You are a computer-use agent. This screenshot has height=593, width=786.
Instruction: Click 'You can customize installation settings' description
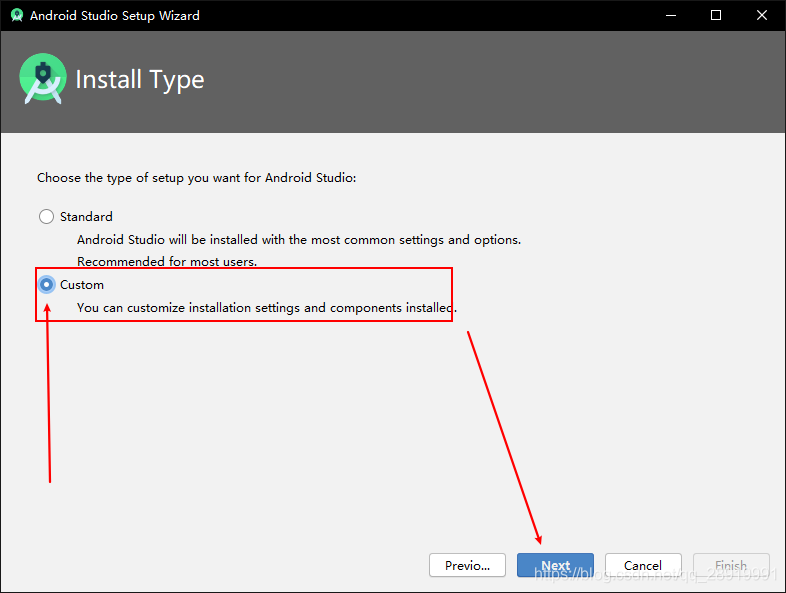[x=267, y=308]
